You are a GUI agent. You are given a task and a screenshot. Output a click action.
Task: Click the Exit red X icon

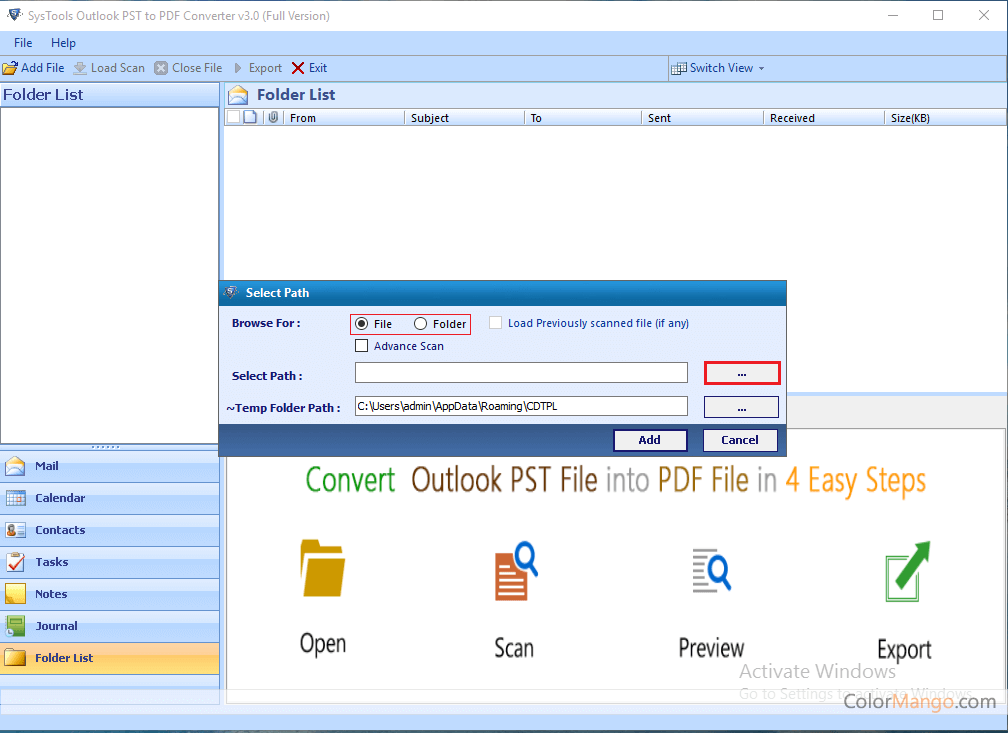(x=298, y=68)
